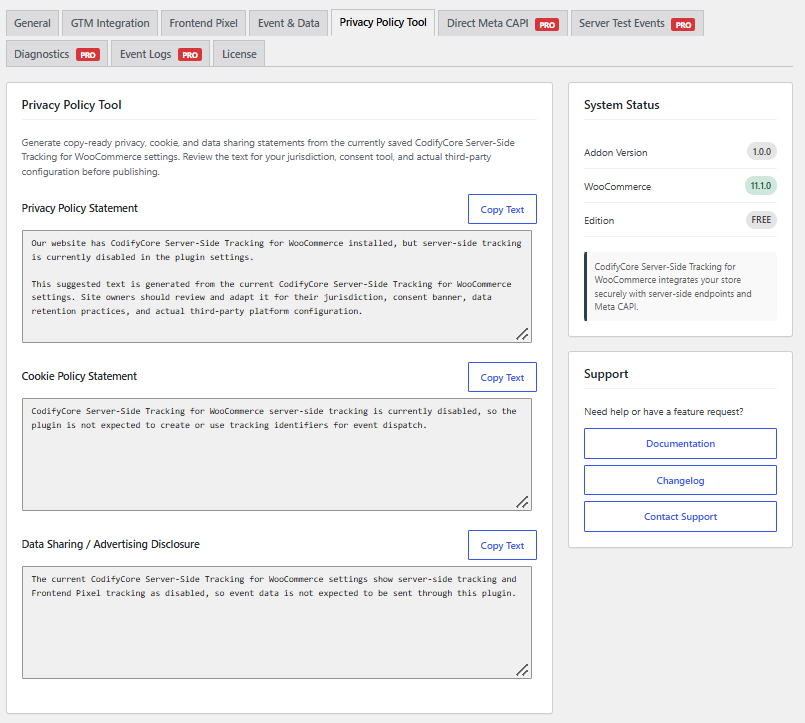Click the WooCommerce label in System Status
The width and height of the screenshot is (805, 723).
pyautogui.click(x=617, y=186)
